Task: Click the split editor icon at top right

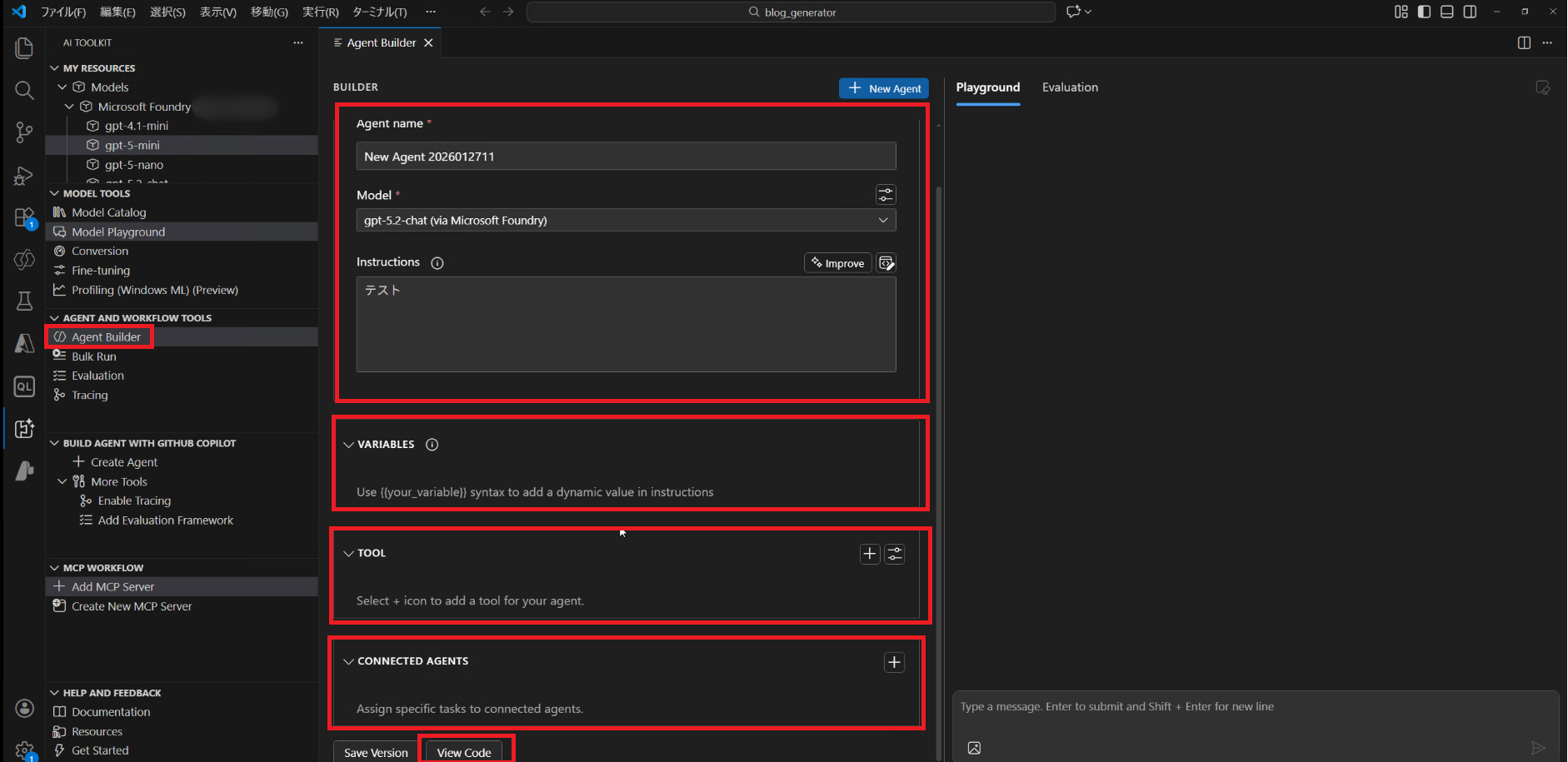Action: pyautogui.click(x=1524, y=42)
